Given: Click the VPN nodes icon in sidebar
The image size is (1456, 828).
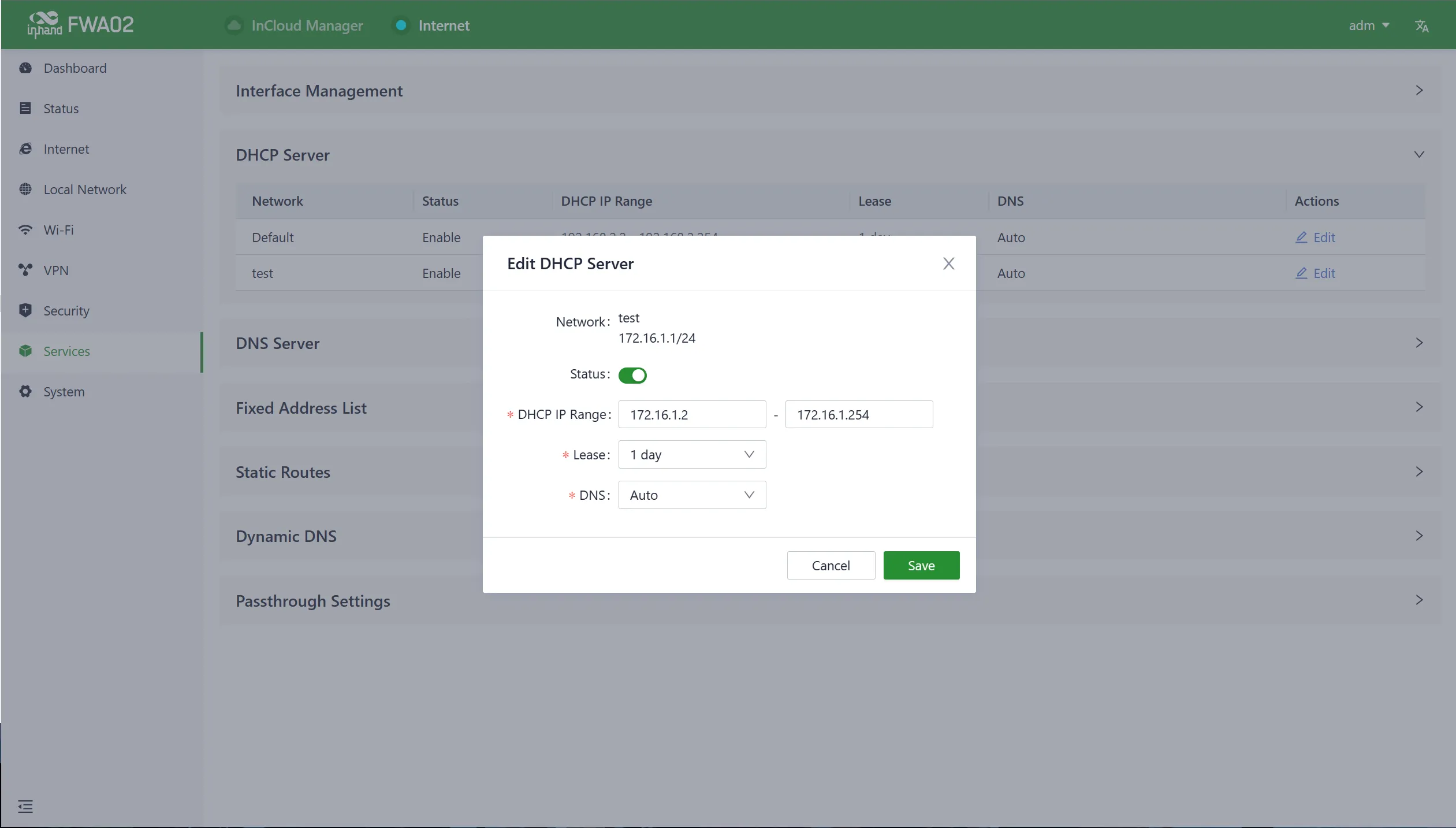Looking at the screenshot, I should [25, 270].
